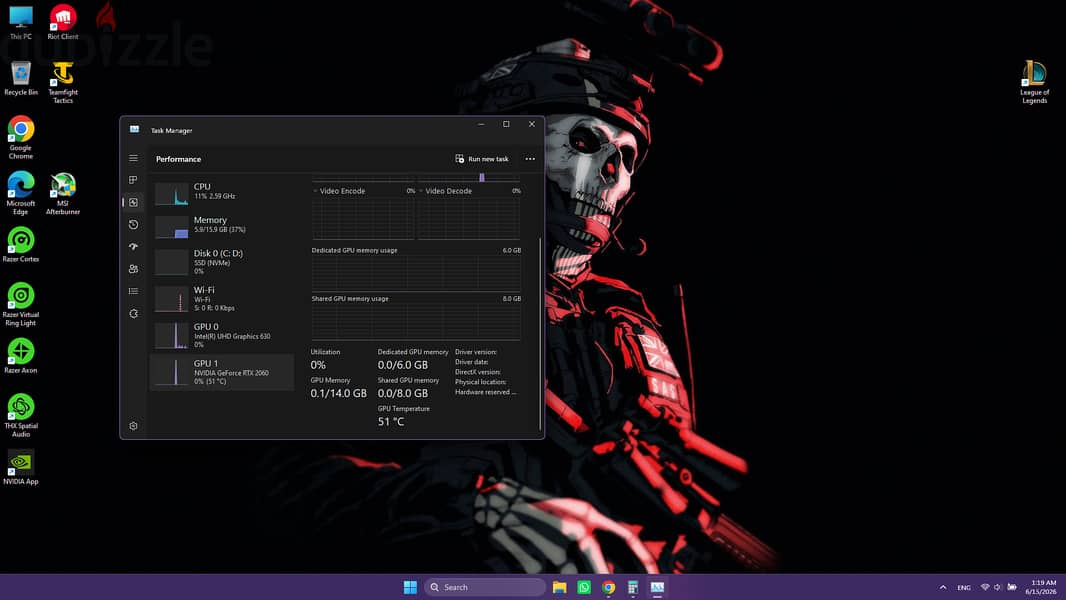
Task: Select Google Chrome desktop icon
Action: pos(20,138)
